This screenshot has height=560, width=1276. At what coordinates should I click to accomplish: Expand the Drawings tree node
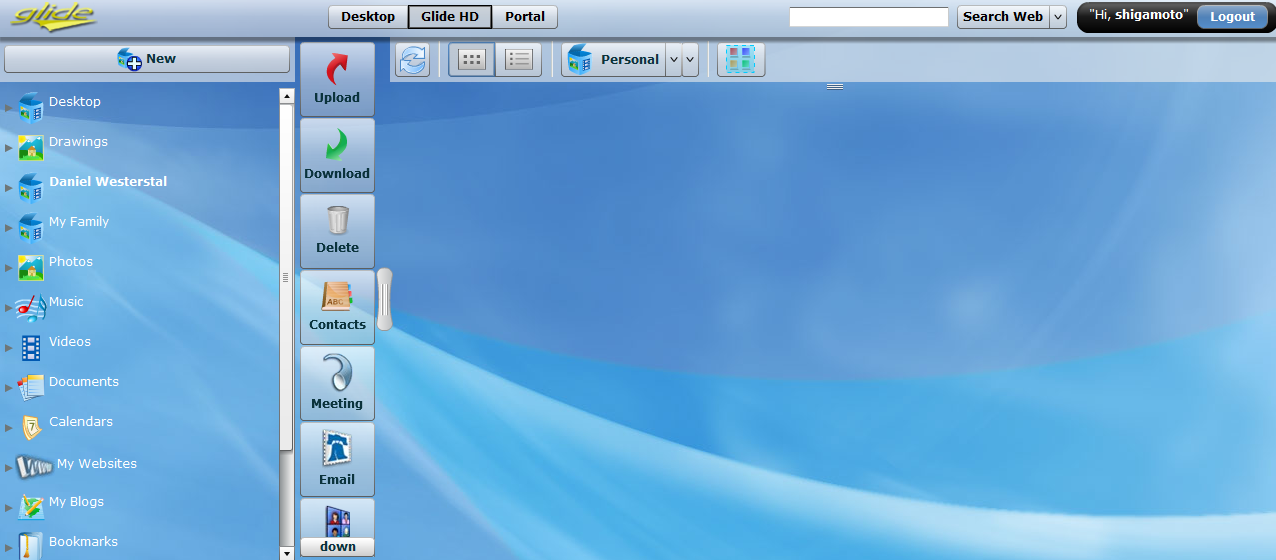click(x=9, y=148)
